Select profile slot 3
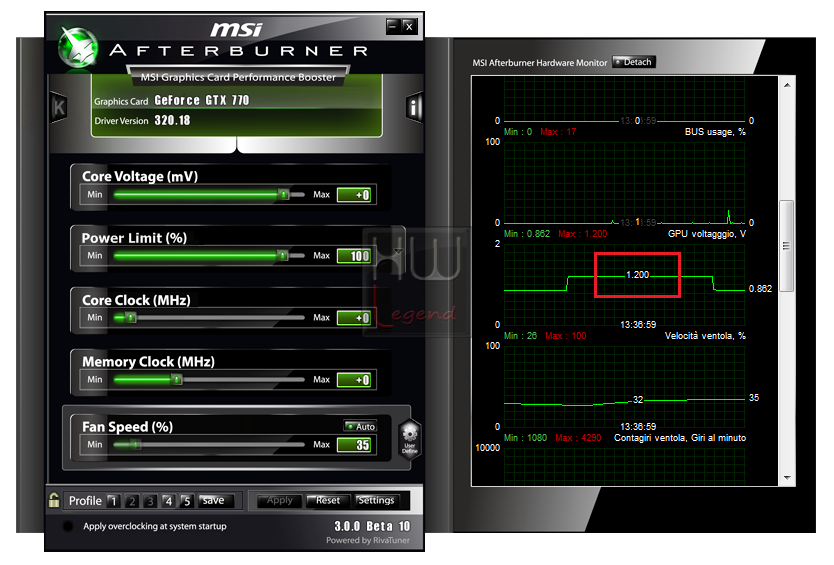 [x=150, y=501]
